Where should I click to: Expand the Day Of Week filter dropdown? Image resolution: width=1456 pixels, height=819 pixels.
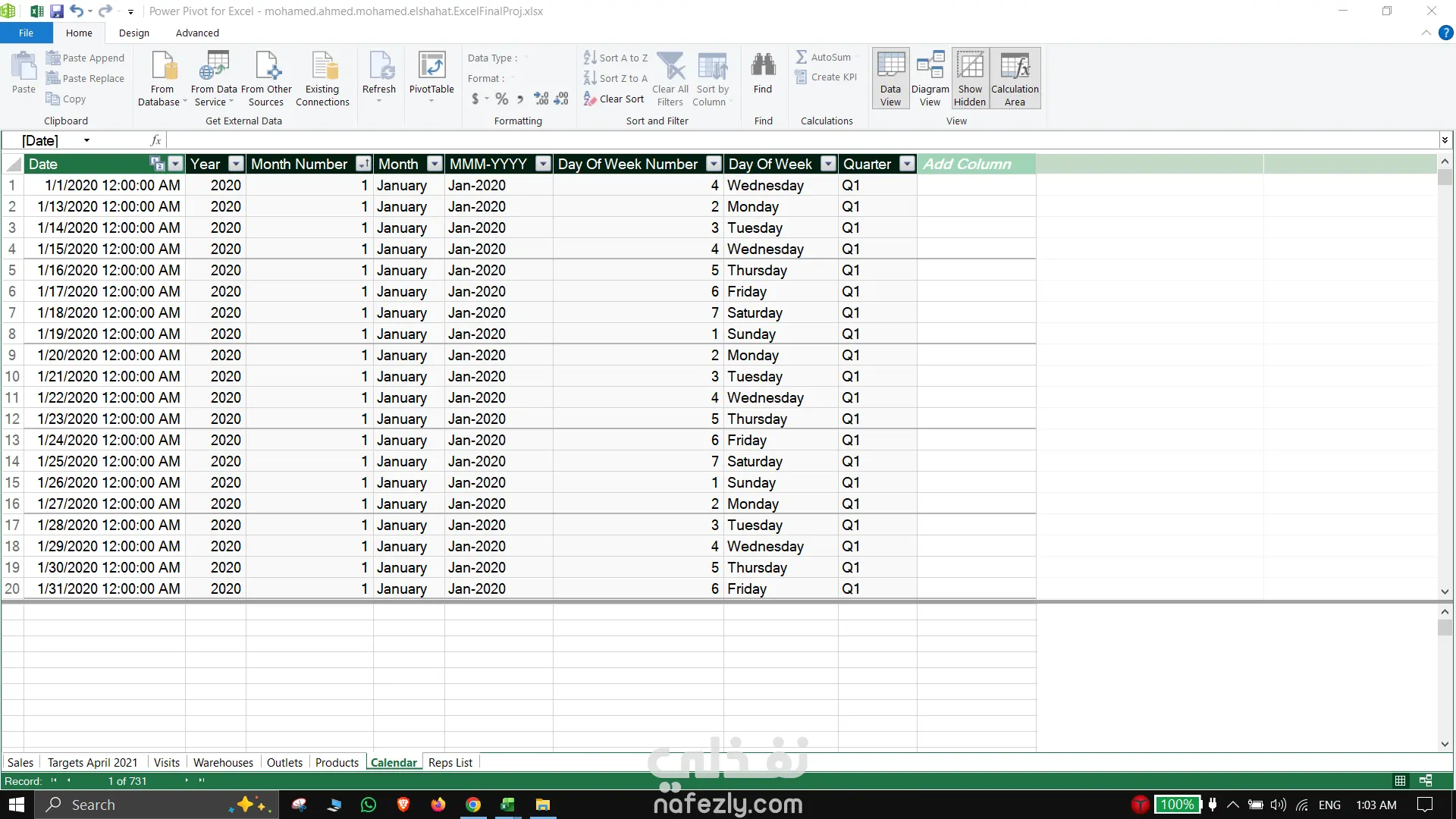(828, 164)
